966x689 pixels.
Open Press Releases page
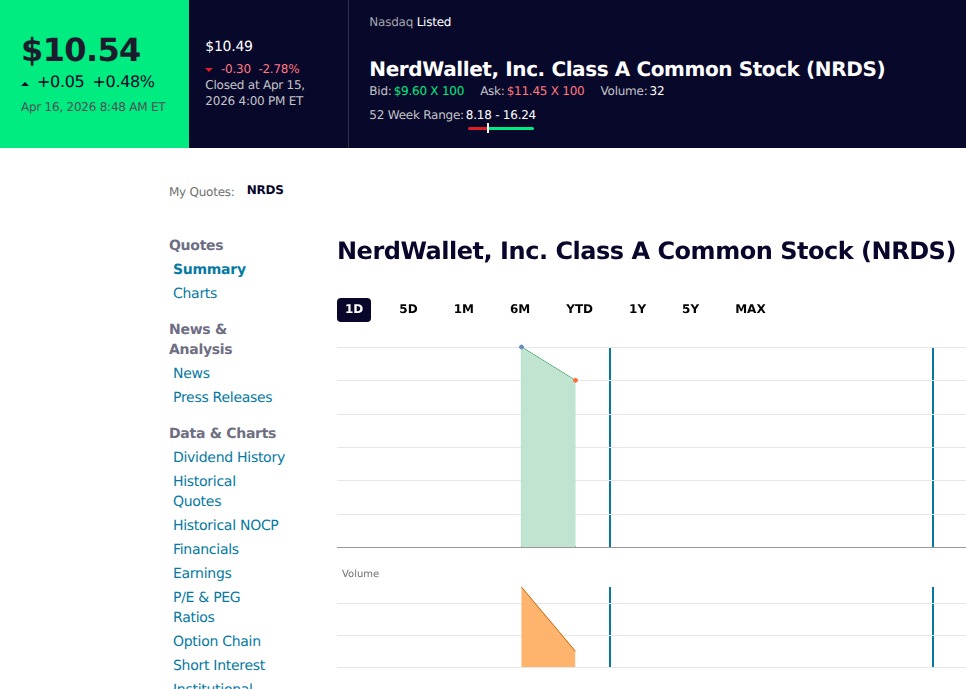(x=222, y=398)
